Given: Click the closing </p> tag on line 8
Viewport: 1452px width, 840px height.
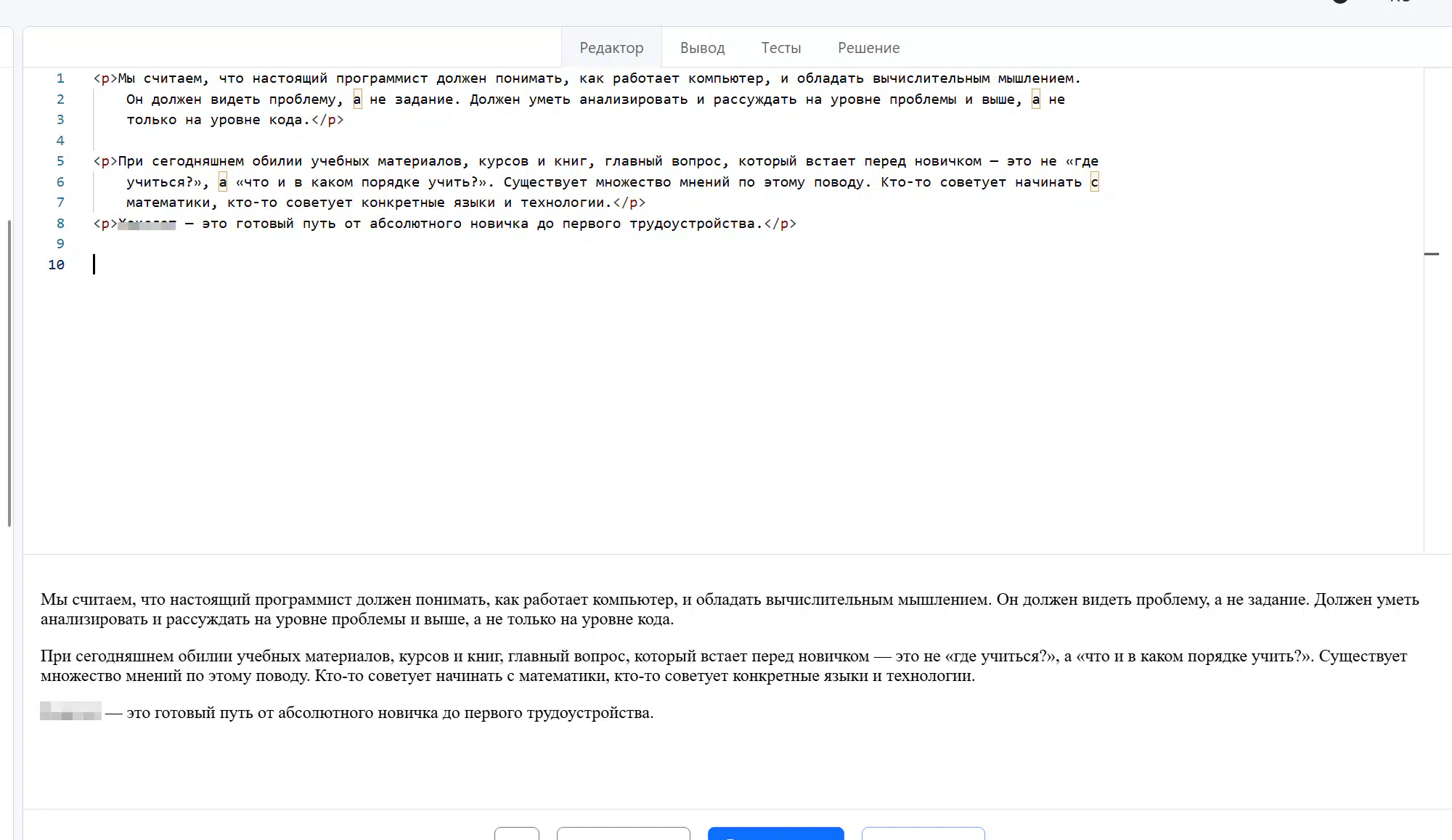Looking at the screenshot, I should click(x=780, y=224).
